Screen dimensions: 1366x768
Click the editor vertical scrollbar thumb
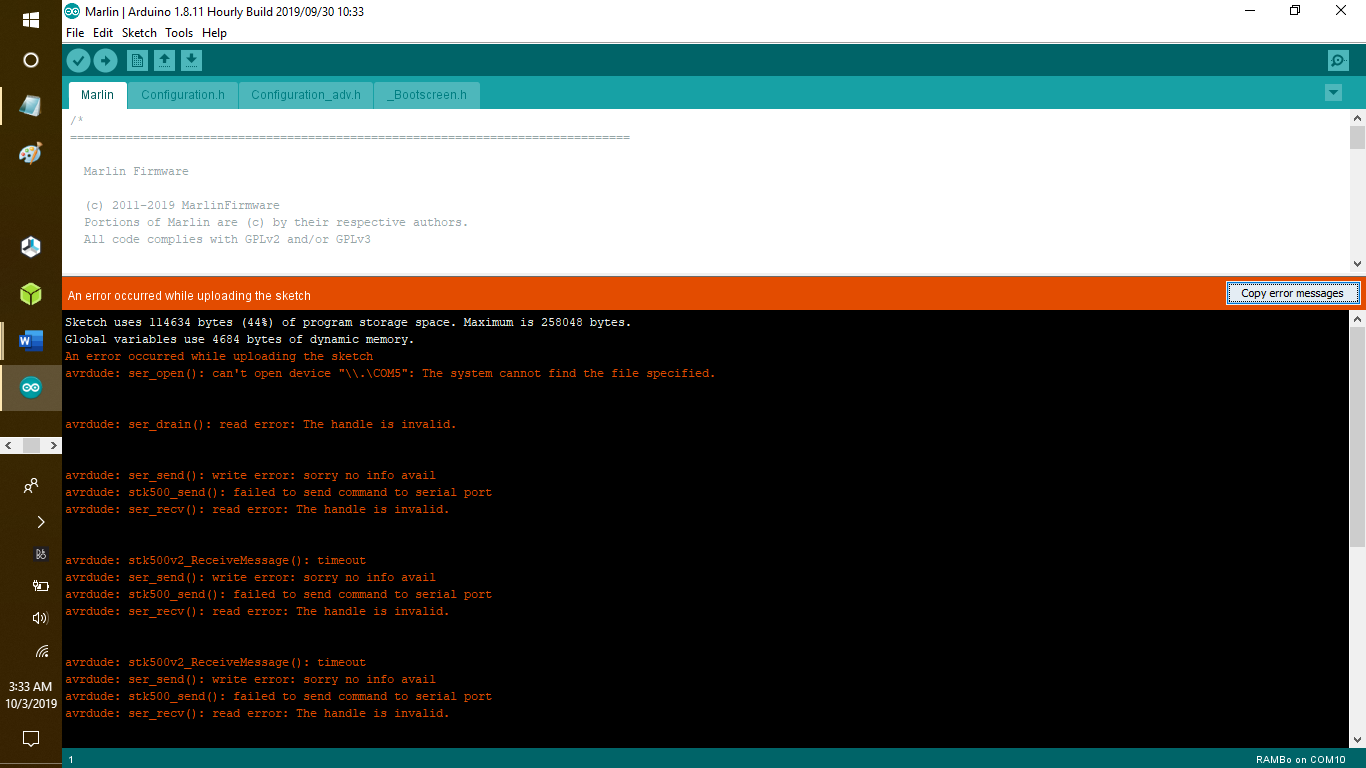point(1357,137)
